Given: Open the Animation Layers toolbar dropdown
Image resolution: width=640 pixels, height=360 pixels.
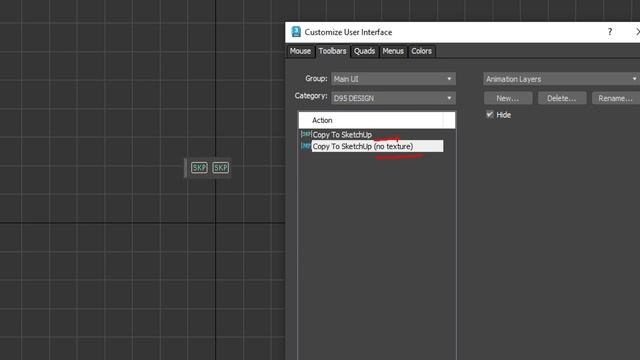Looking at the screenshot, I should 562,79.
